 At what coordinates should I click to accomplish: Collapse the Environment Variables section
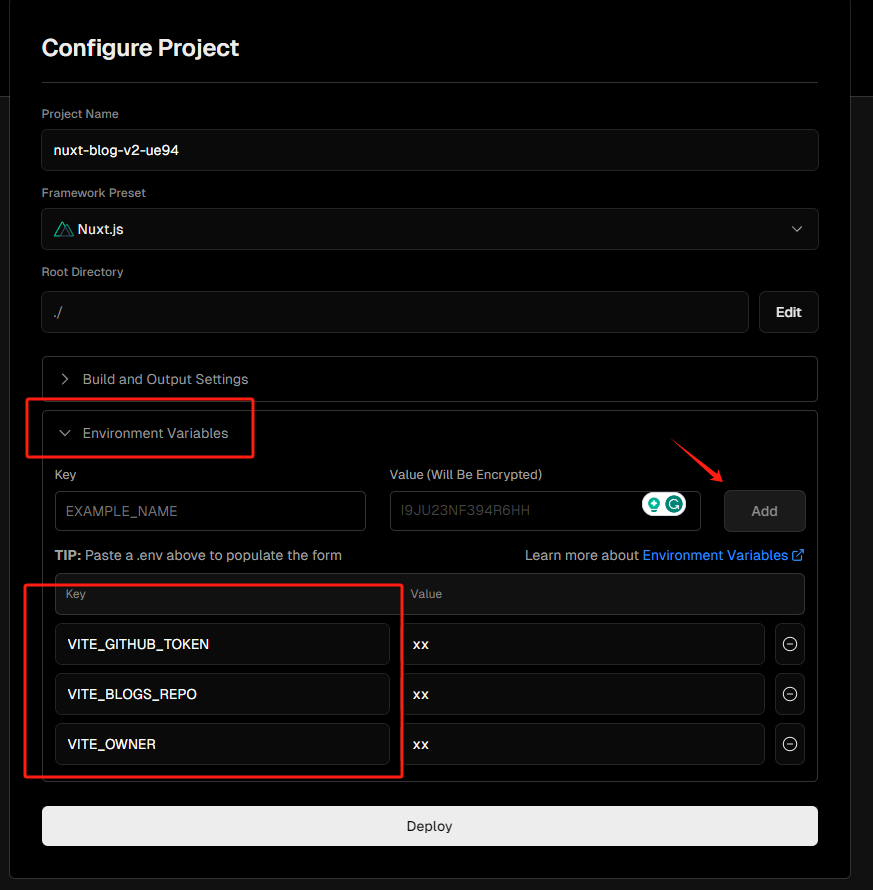(155, 433)
